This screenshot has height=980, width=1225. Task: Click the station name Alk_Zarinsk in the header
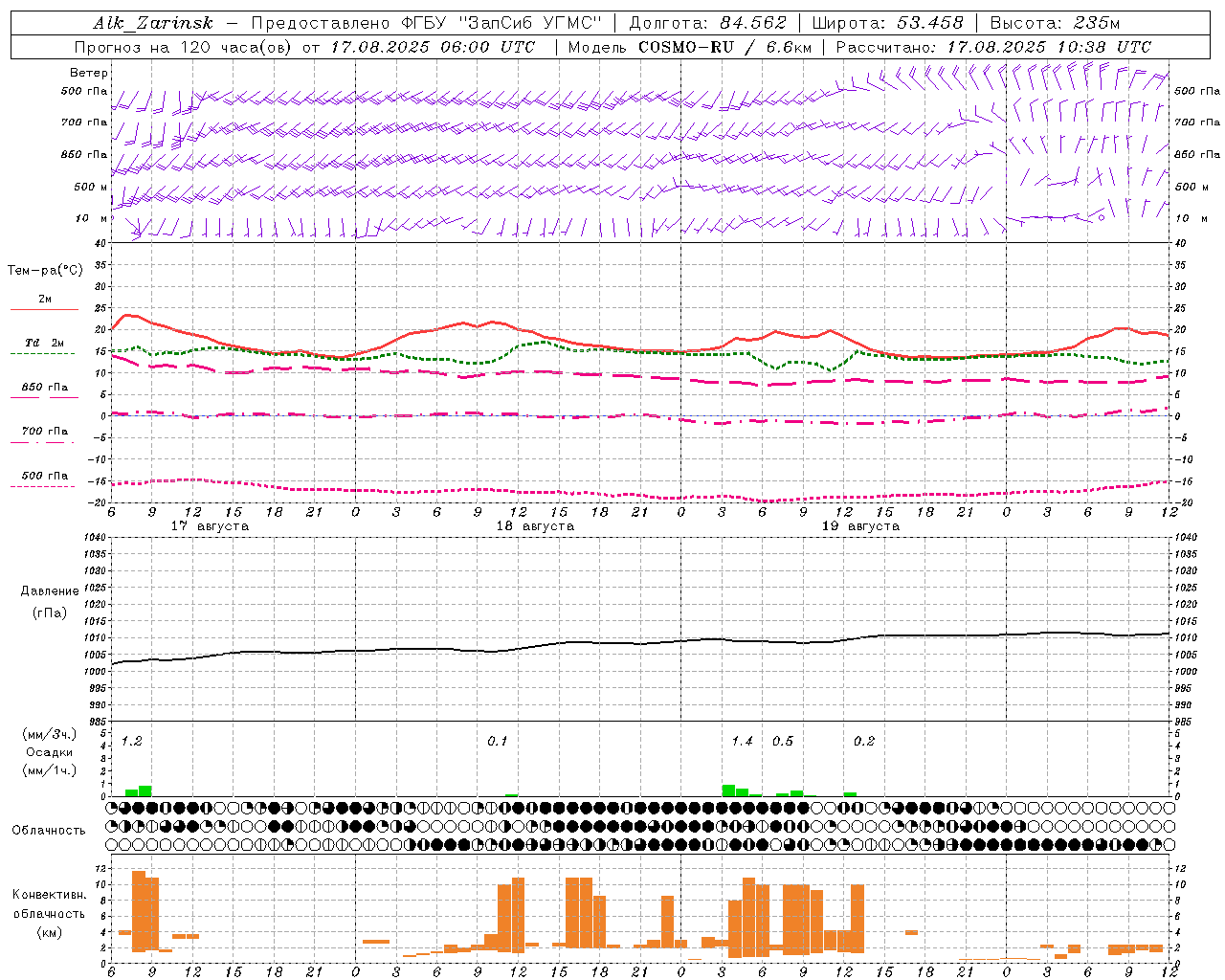coord(153,23)
